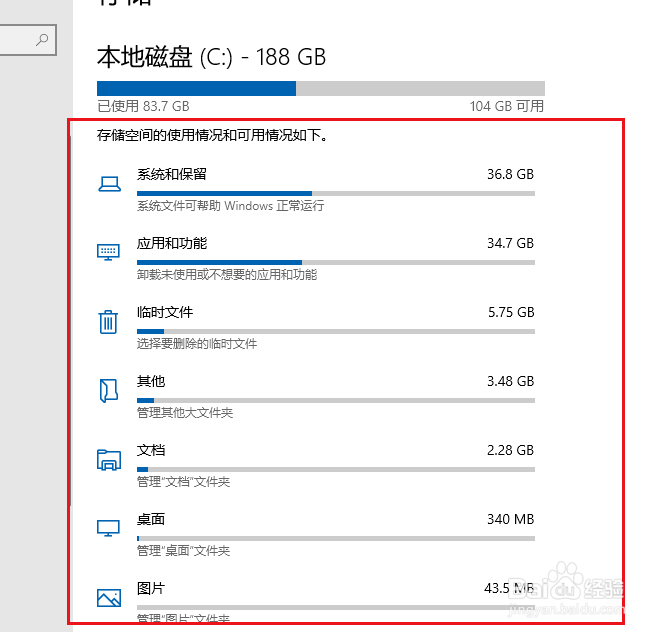Click the monitor icon next to 桌面
This screenshot has height=632, width=662.
109,528
